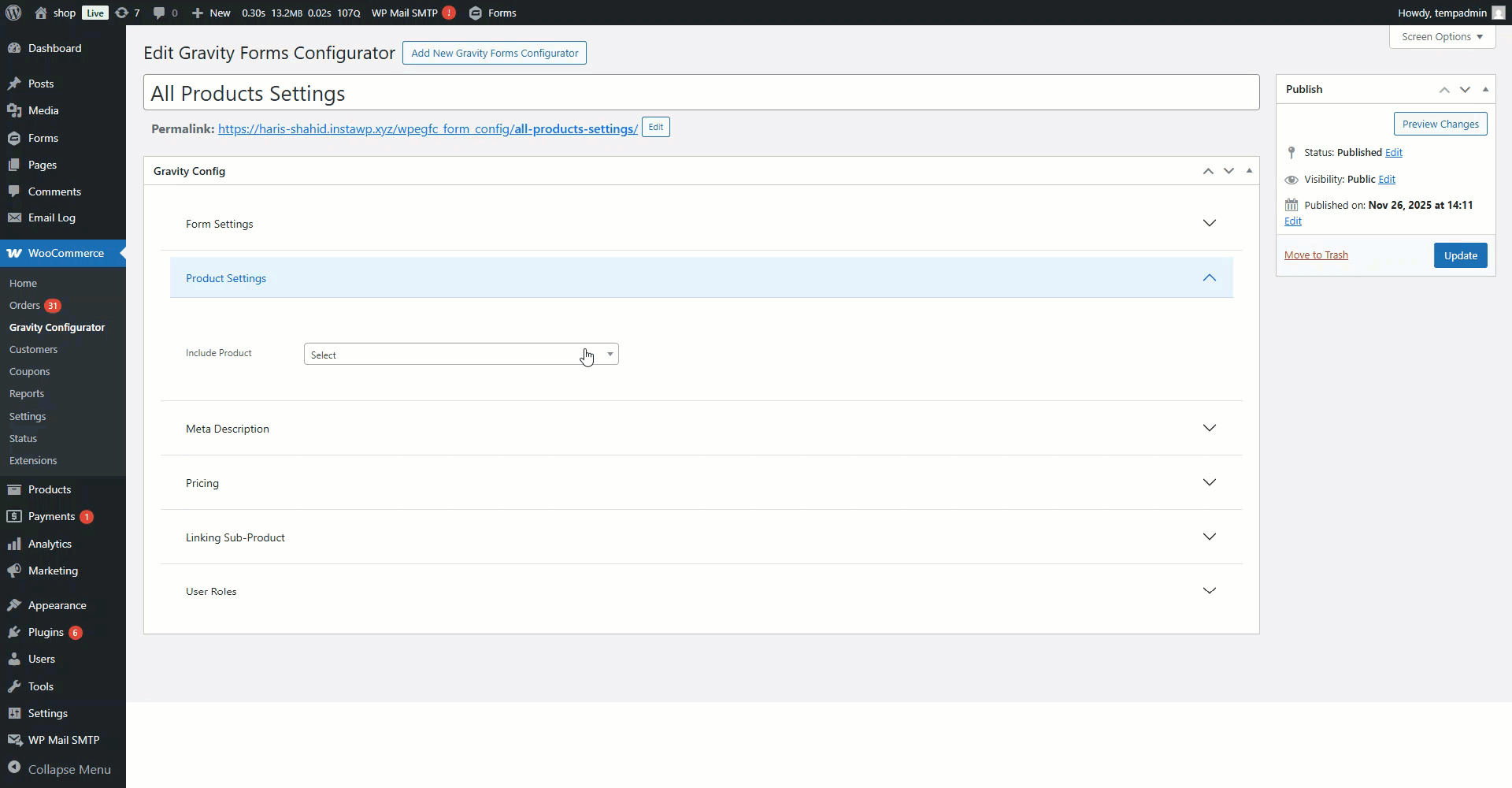
Task: Open WooCommerce Home submenu item
Action: coord(23,283)
